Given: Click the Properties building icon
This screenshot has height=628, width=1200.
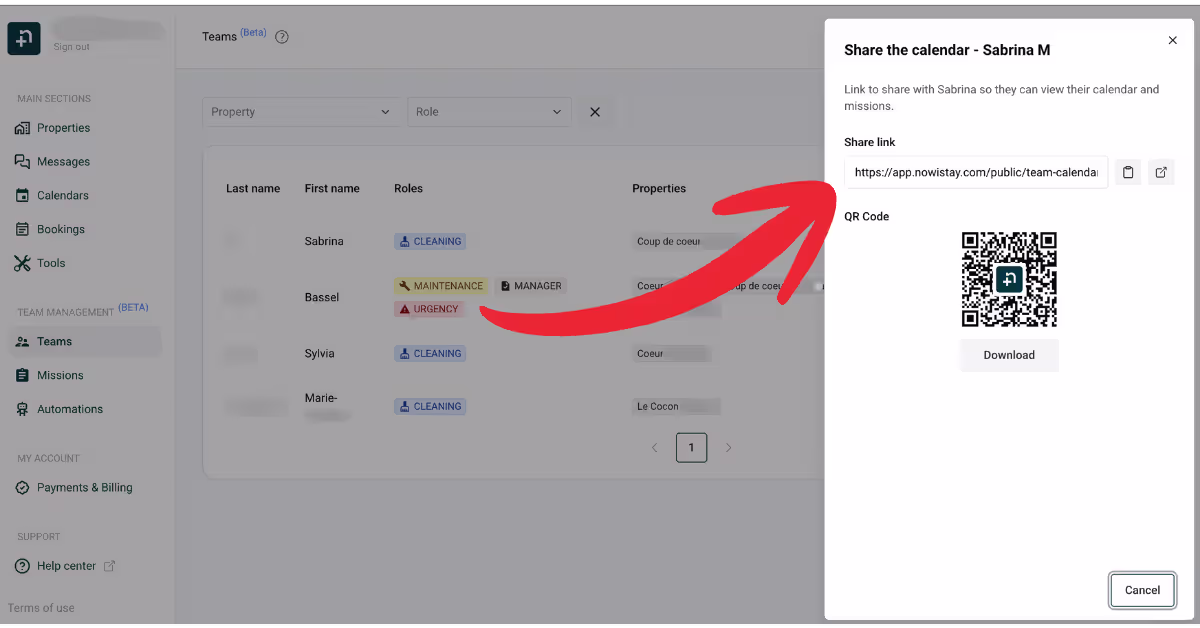Looking at the screenshot, I should click(22, 128).
